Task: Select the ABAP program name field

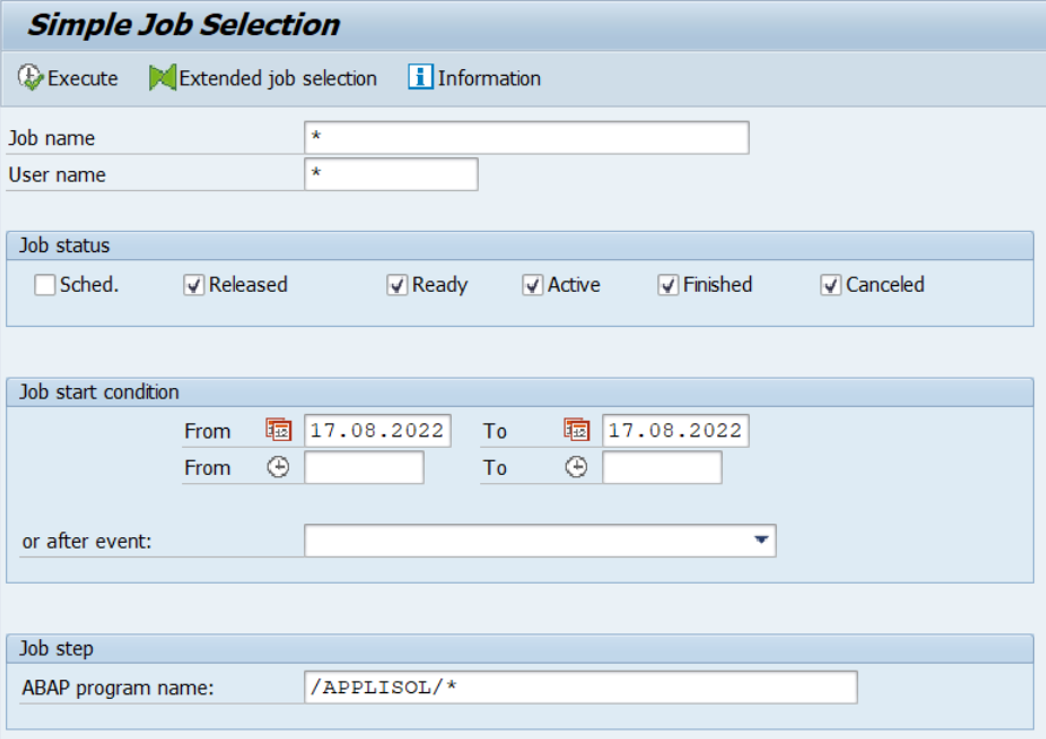Action: point(580,687)
